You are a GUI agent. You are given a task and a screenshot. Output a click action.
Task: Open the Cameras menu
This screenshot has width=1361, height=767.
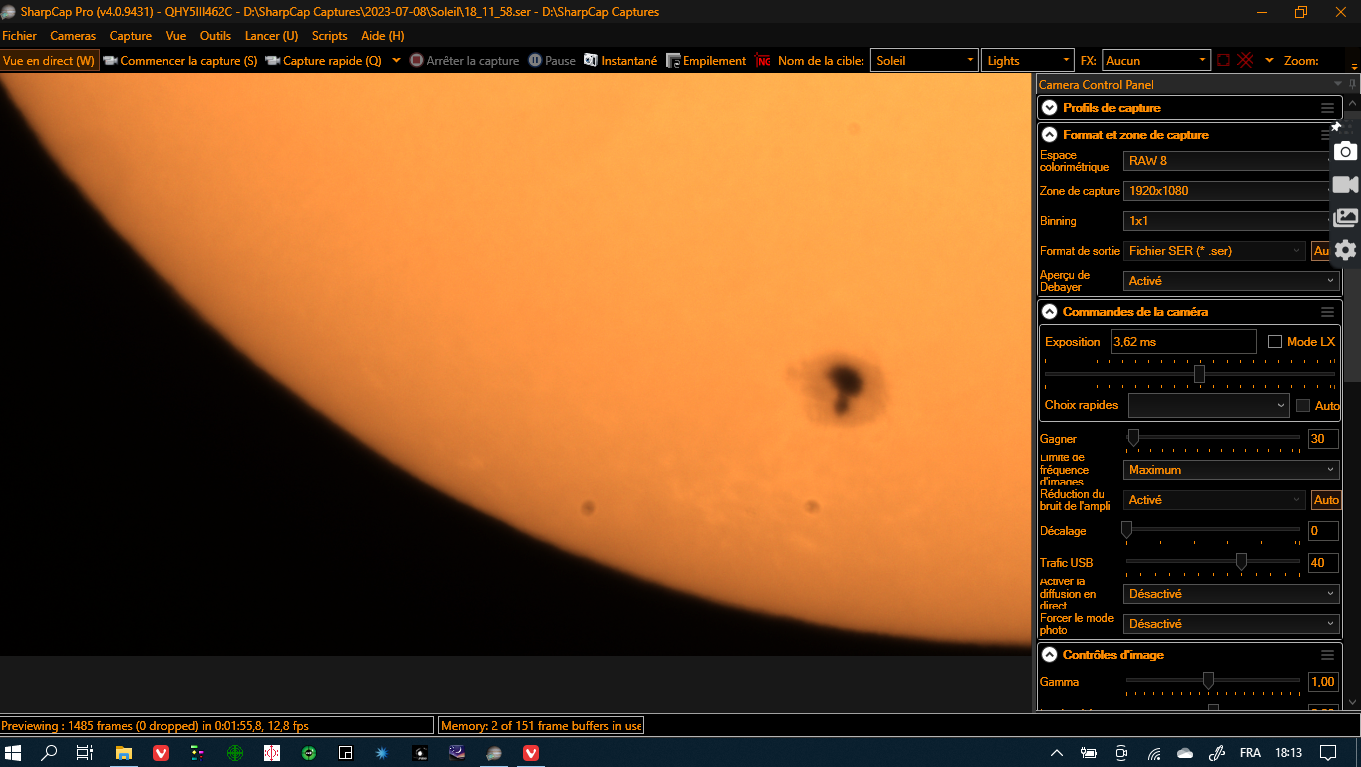click(73, 36)
